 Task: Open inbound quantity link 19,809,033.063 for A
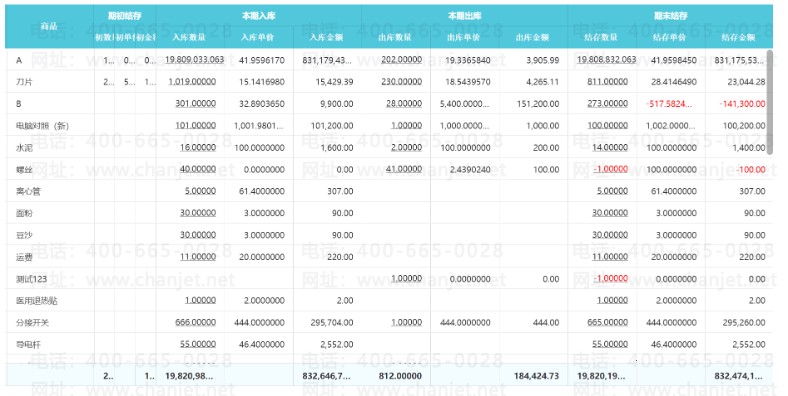click(194, 60)
